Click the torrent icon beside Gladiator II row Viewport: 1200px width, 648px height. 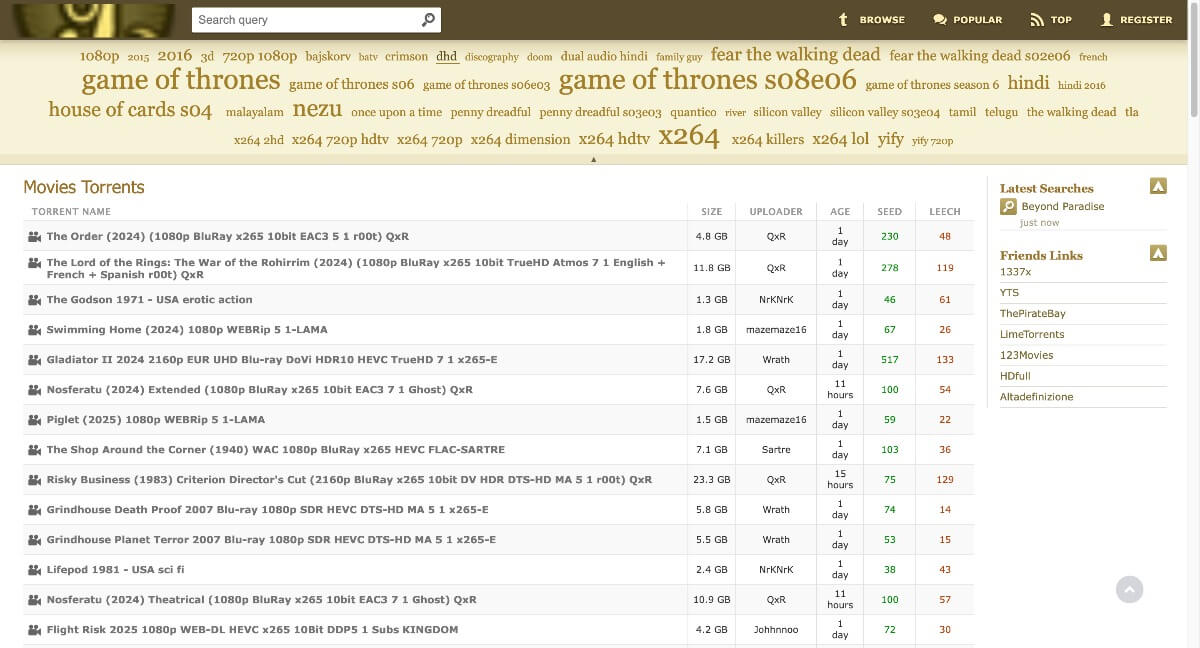pos(33,359)
